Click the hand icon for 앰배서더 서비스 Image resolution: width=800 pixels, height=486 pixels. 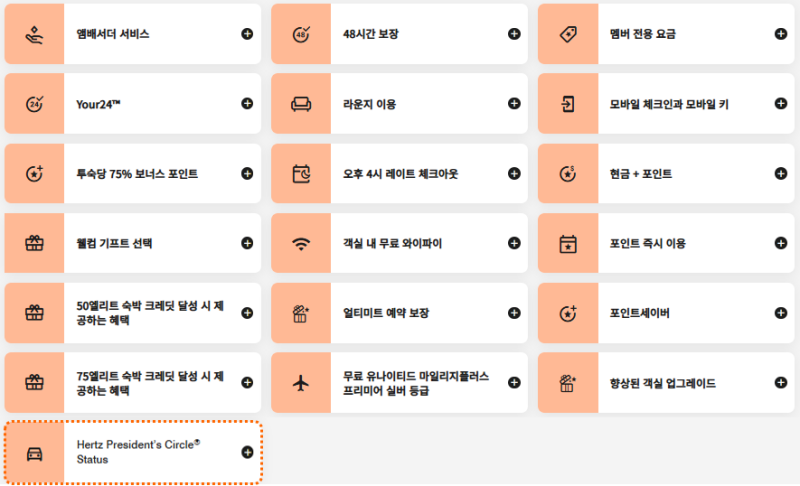34,35
